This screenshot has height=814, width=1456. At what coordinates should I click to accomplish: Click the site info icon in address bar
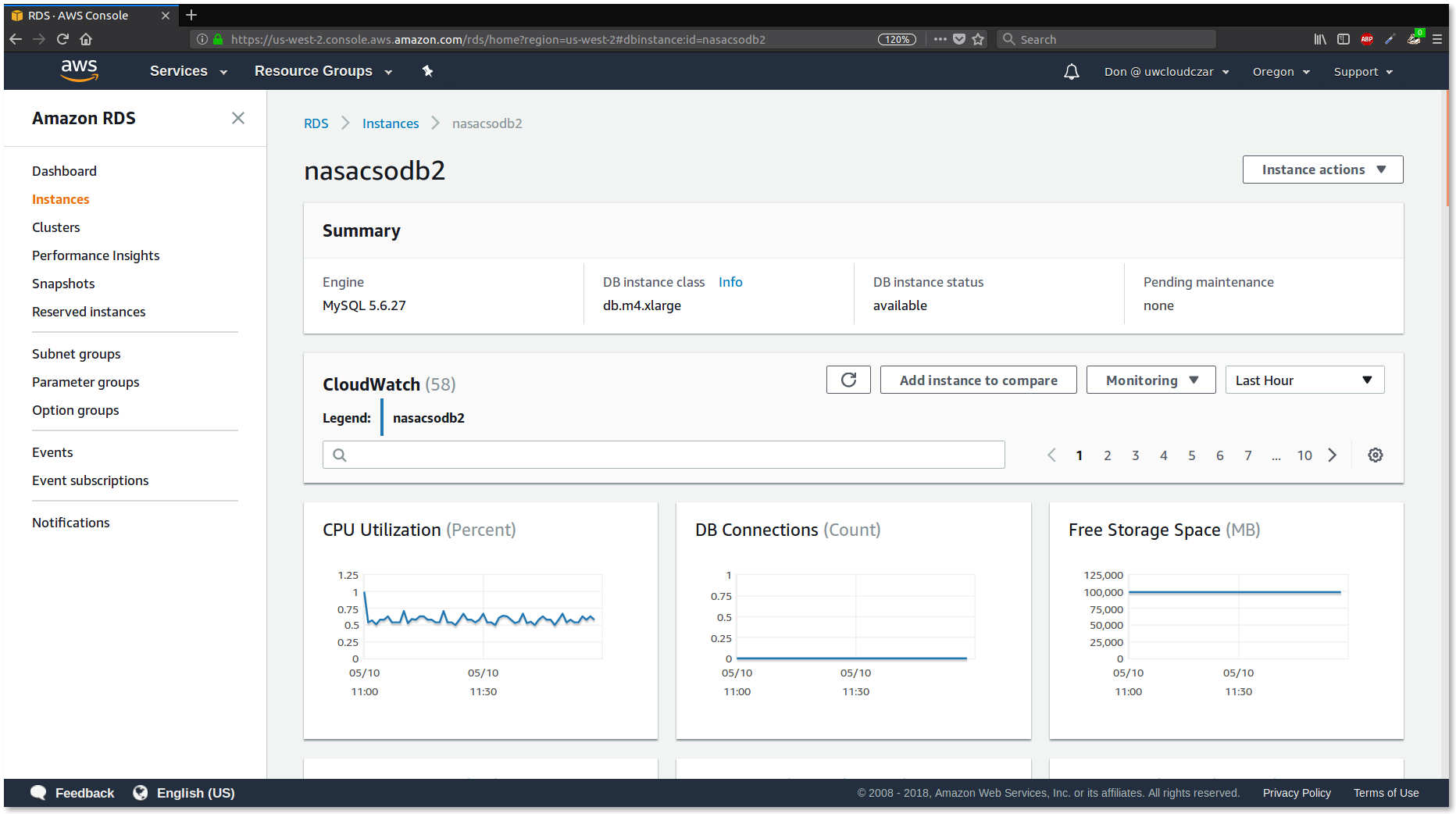tap(202, 39)
